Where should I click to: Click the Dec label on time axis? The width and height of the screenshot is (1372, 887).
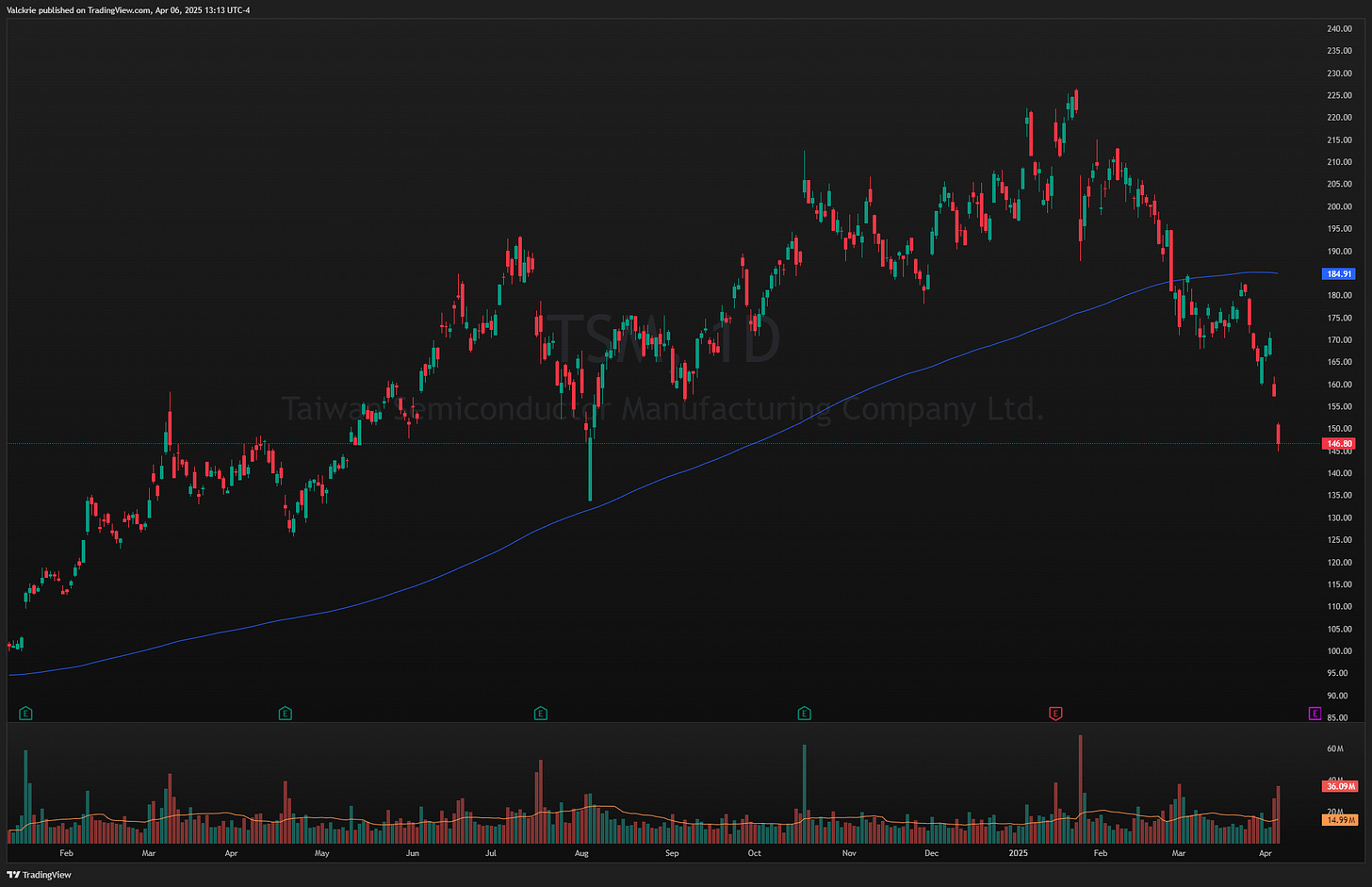coord(931,853)
